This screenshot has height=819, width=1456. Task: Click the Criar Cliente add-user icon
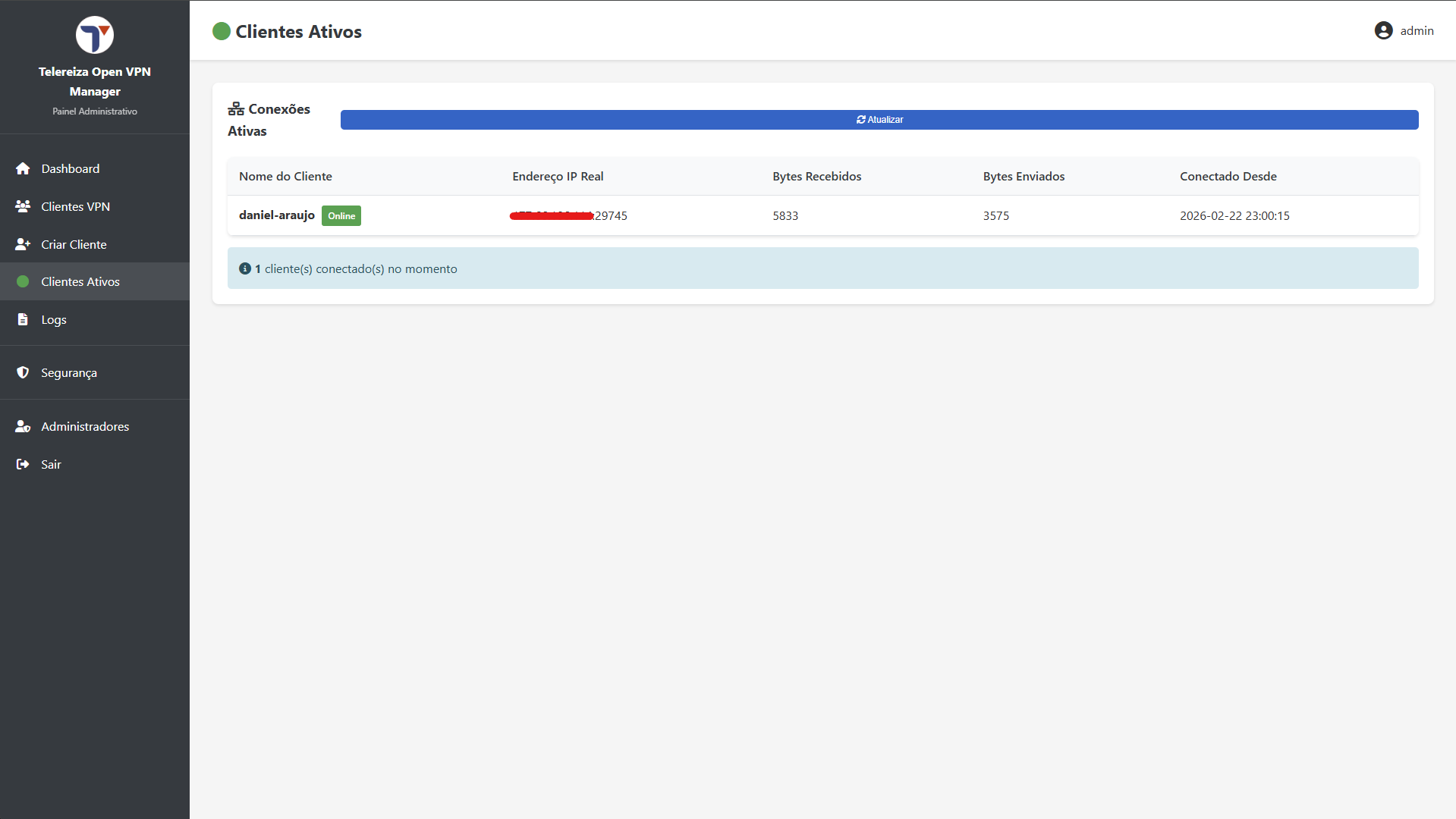(23, 244)
